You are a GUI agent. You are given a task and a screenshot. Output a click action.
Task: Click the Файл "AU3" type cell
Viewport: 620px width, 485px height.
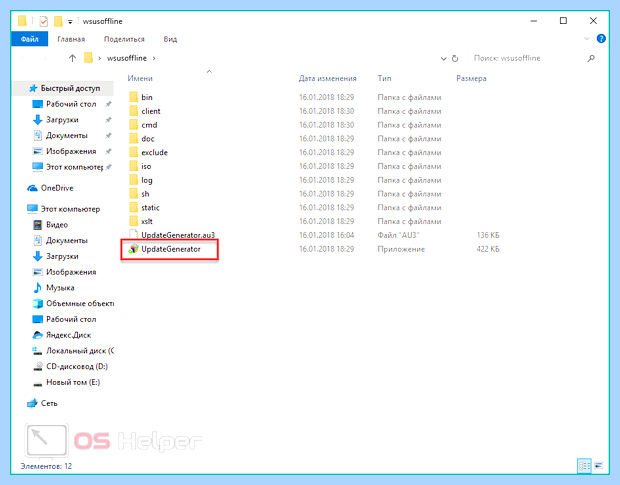tap(398, 235)
